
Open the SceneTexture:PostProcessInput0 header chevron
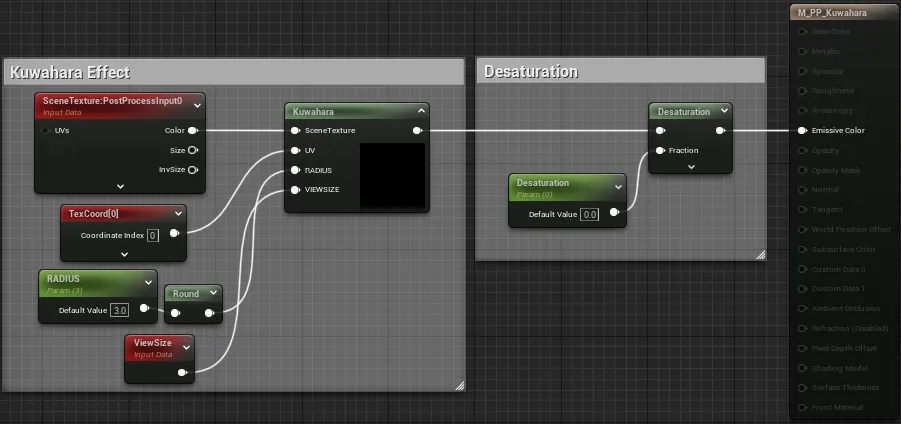click(197, 105)
